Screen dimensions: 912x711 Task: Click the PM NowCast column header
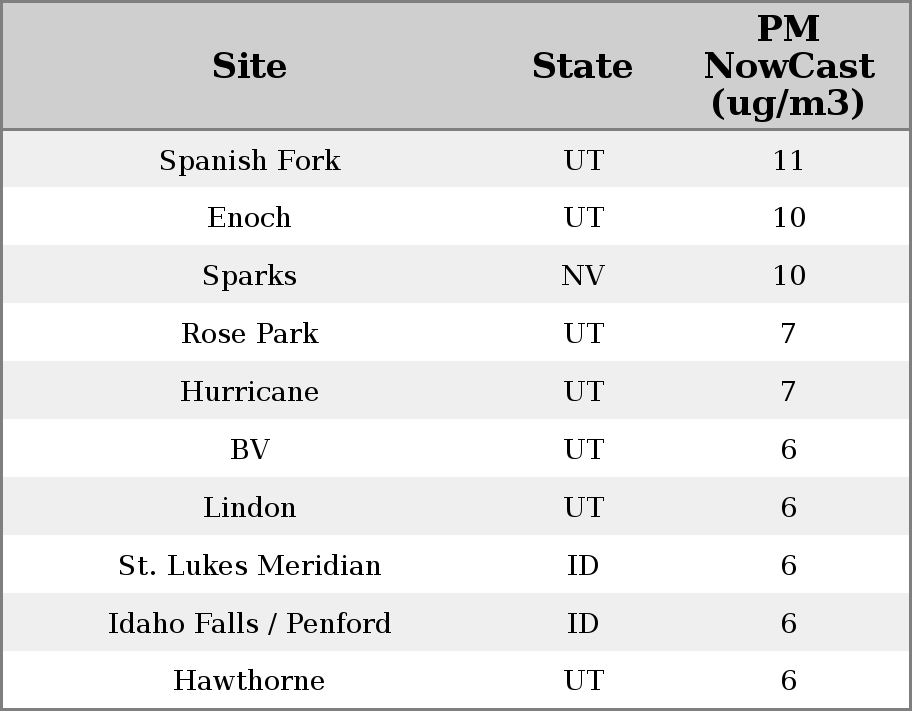point(788,66)
